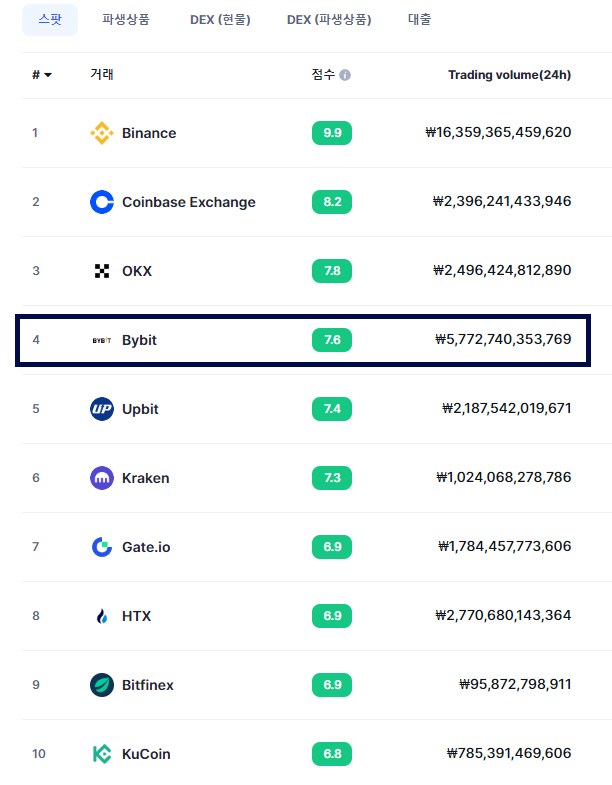The width and height of the screenshot is (612, 785).
Task: Click the OKX logo icon
Action: tap(102, 271)
